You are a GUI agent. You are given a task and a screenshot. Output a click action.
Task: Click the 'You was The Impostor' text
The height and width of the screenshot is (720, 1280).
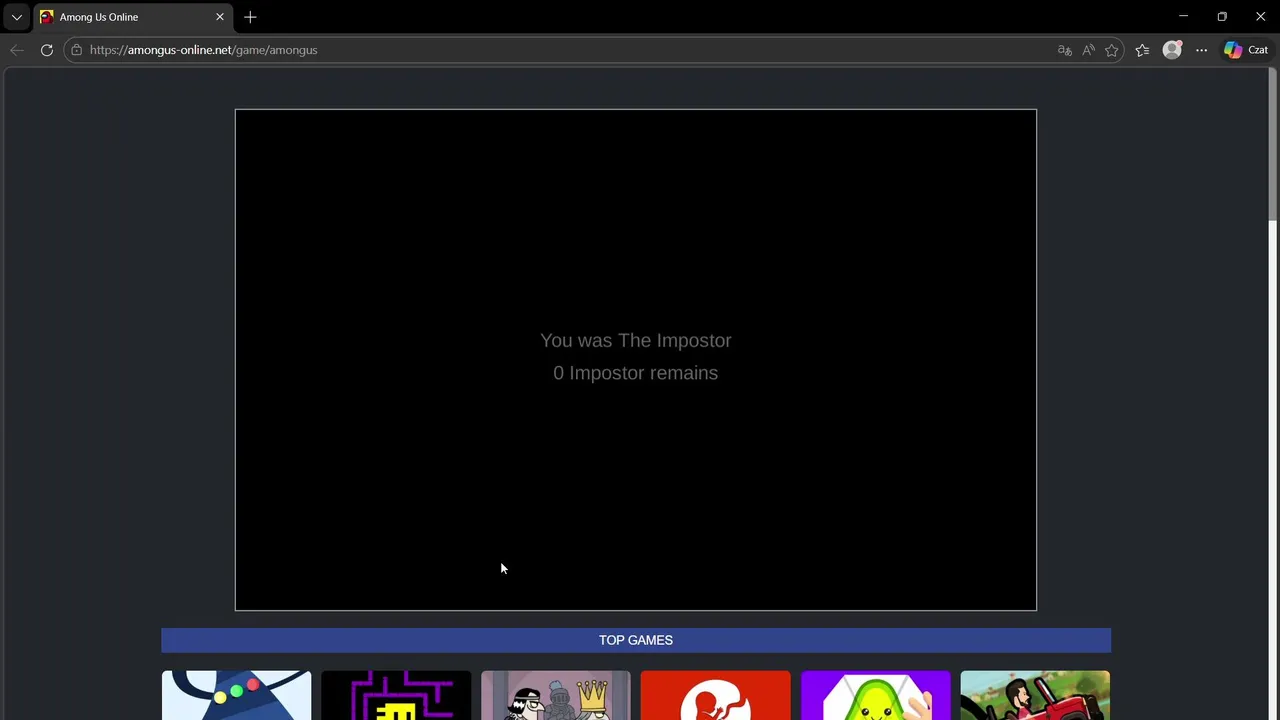[636, 340]
